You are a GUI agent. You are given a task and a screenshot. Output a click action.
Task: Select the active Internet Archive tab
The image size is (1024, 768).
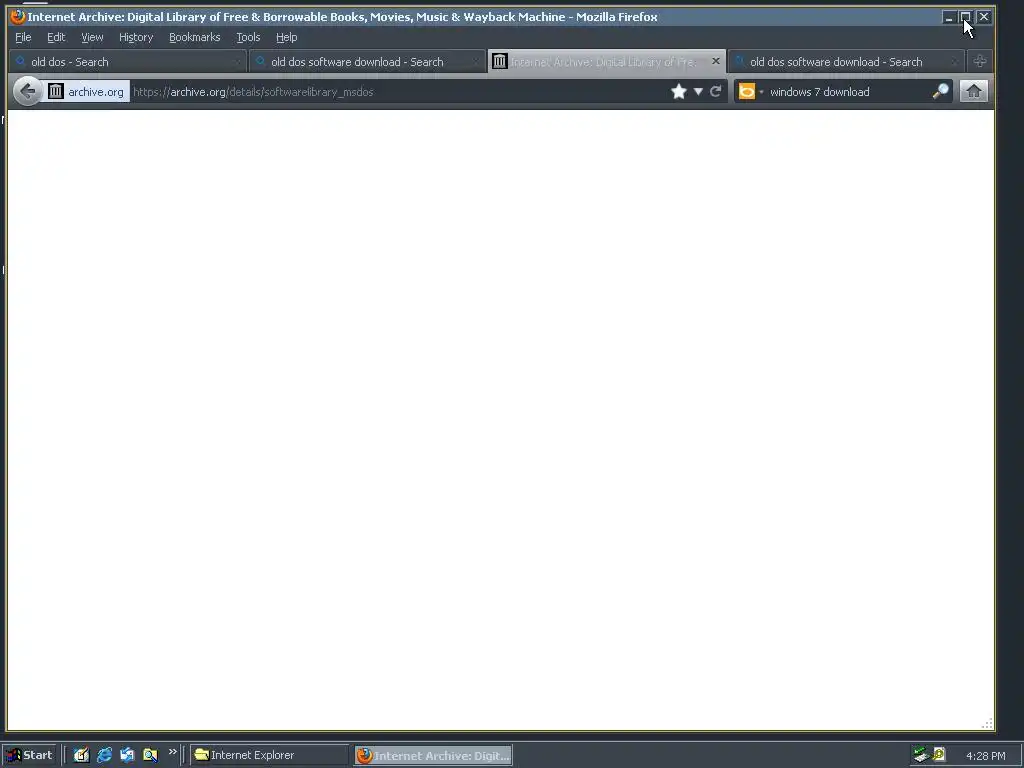(607, 62)
